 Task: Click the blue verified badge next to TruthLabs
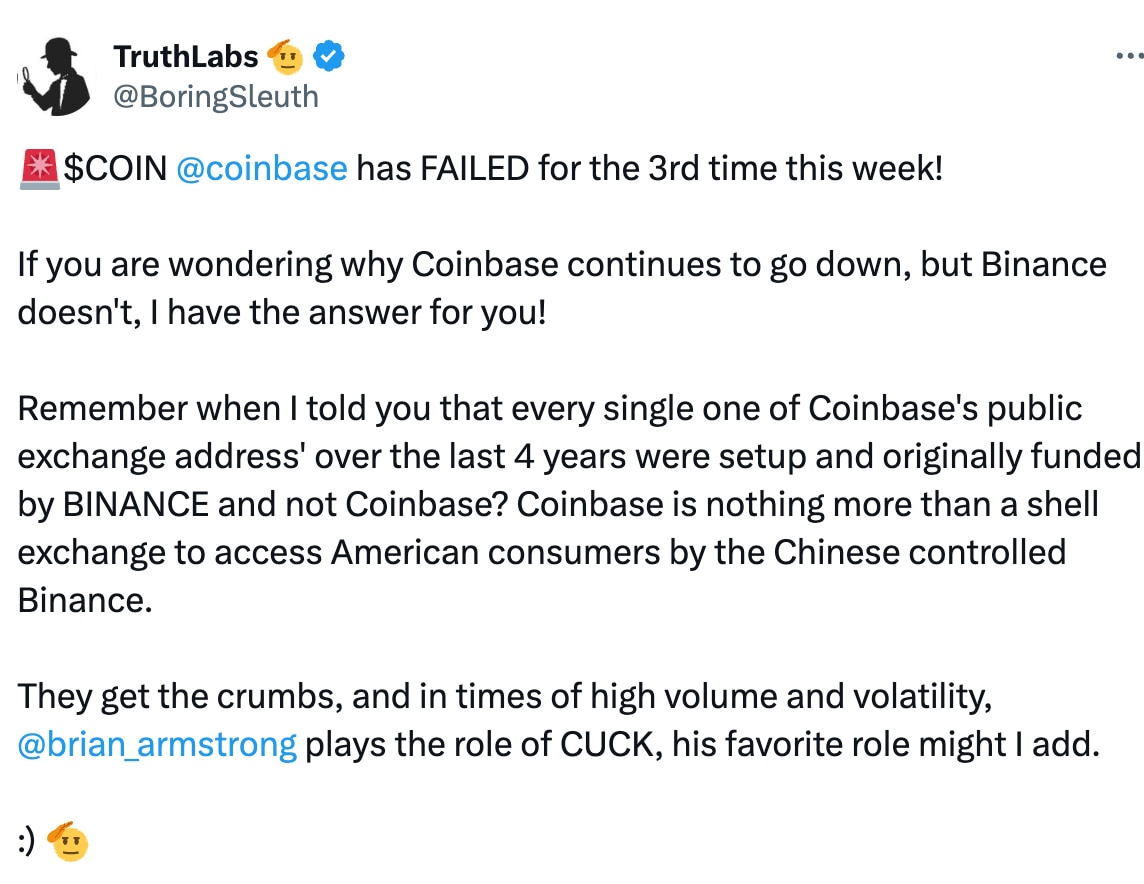pos(327,57)
